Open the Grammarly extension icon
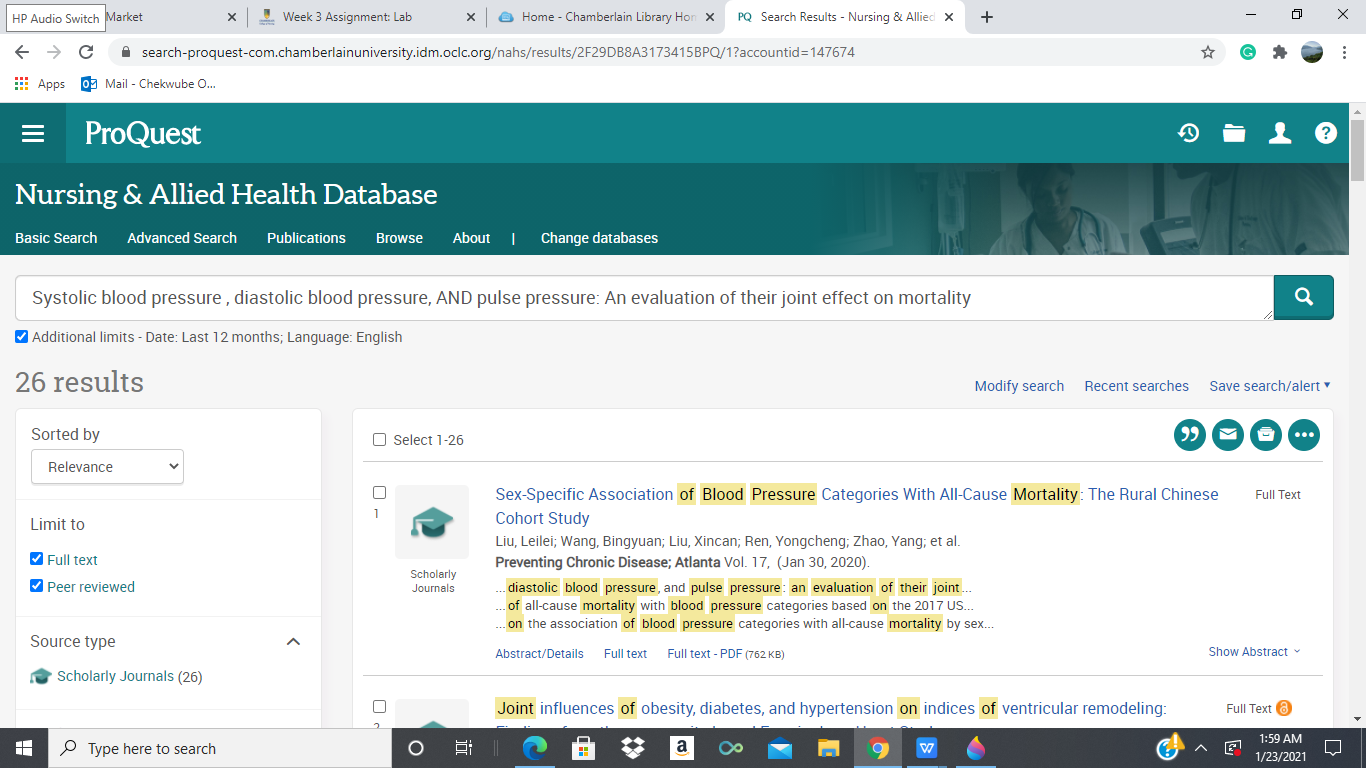Screen dimensions: 1366x768 tap(1248, 52)
